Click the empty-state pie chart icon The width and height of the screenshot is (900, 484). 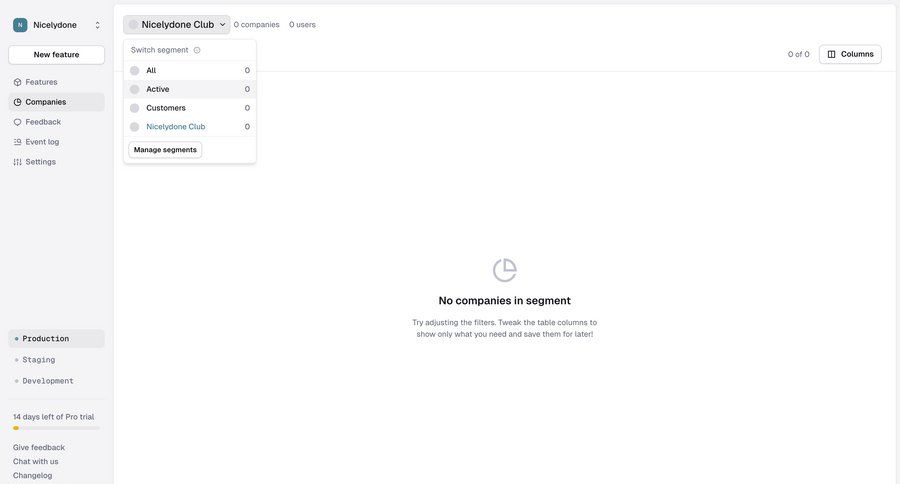click(505, 270)
